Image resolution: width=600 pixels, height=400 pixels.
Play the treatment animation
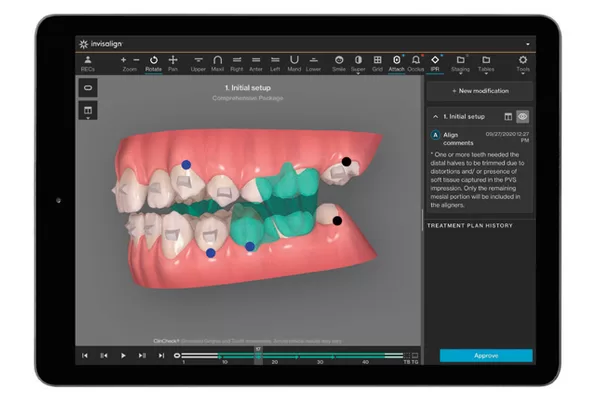coord(123,356)
